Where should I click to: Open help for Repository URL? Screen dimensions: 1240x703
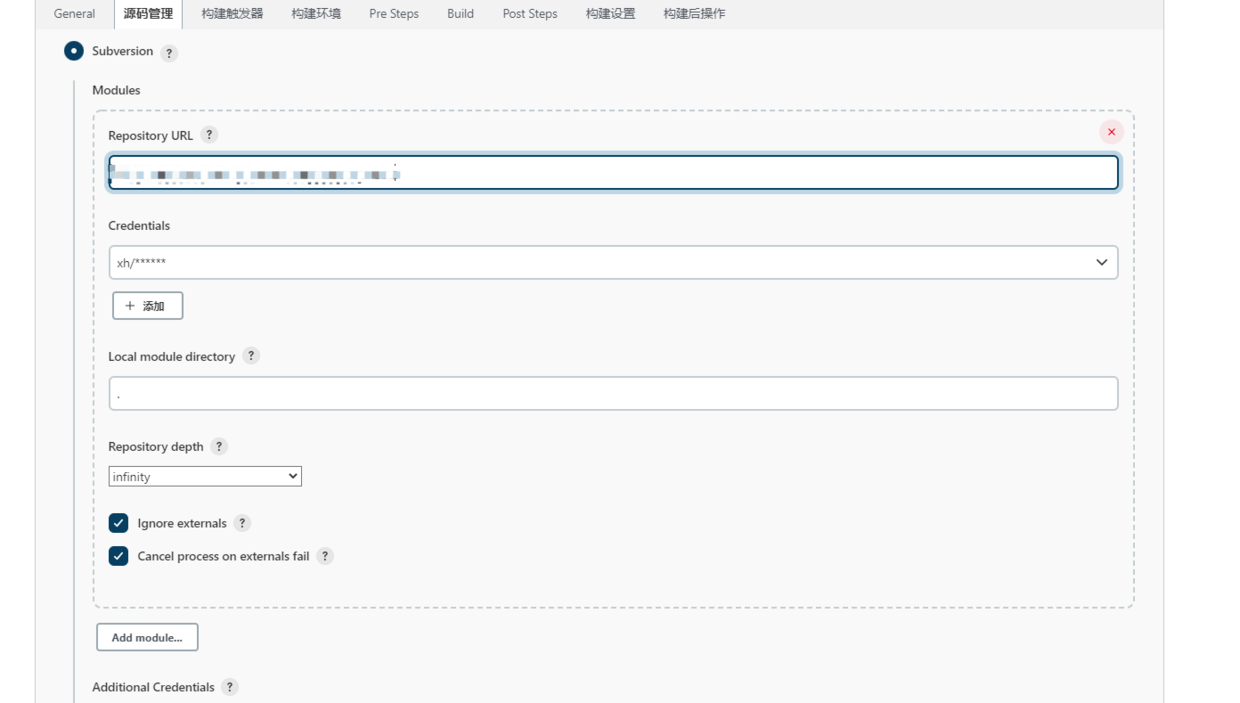click(x=209, y=135)
